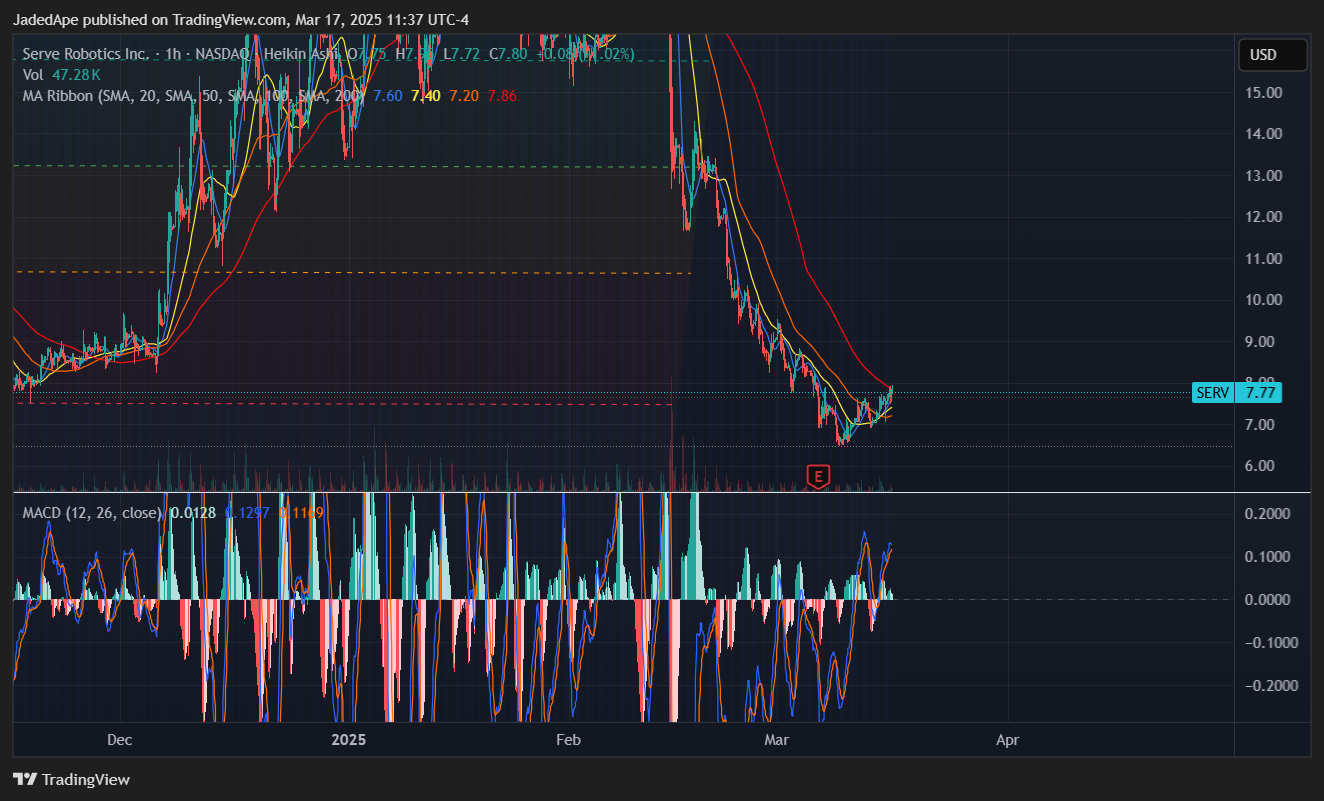The height and width of the screenshot is (801, 1324).
Task: Click the JadedApe published header text
Action: tap(241, 19)
